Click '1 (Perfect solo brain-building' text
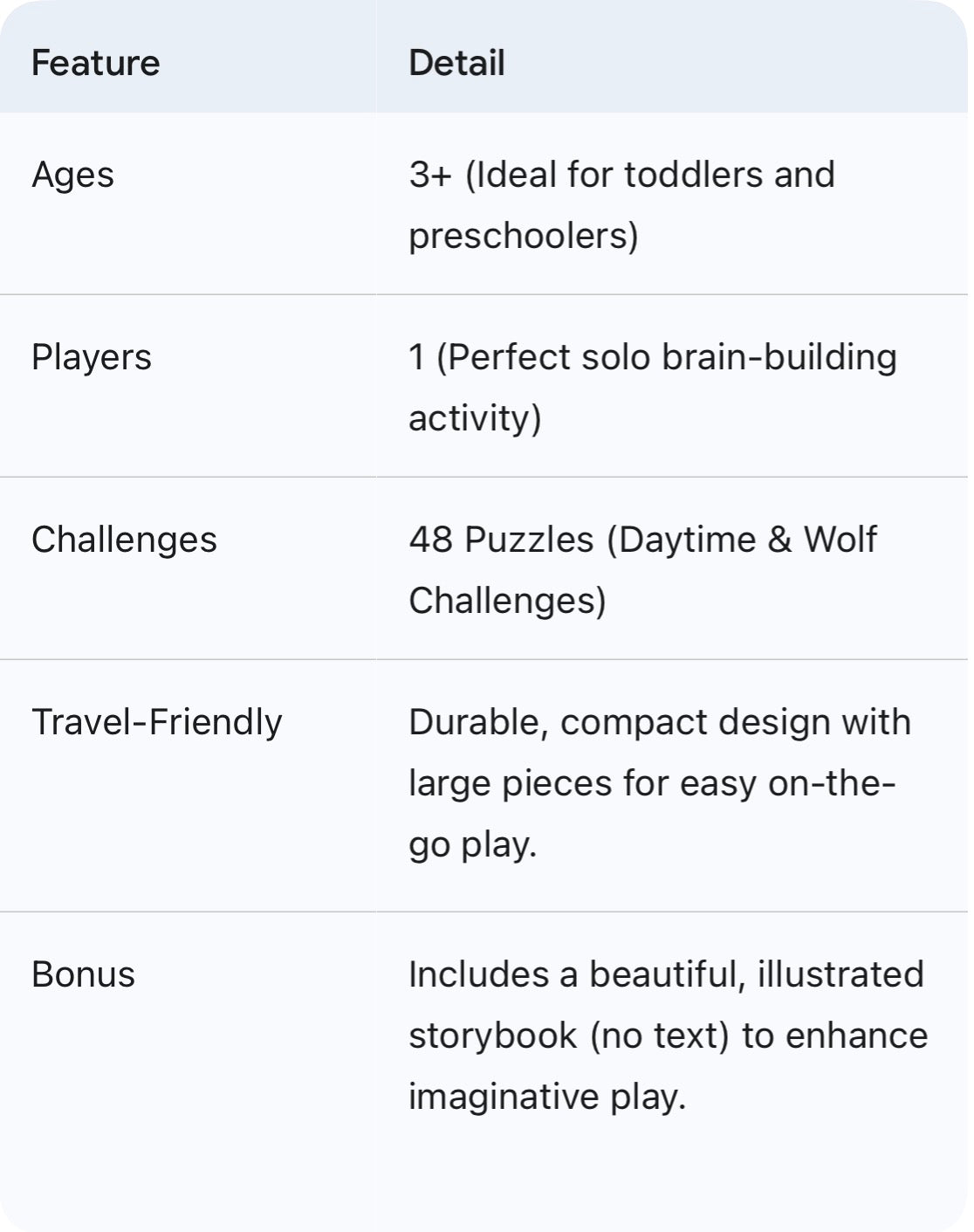 coord(653,357)
